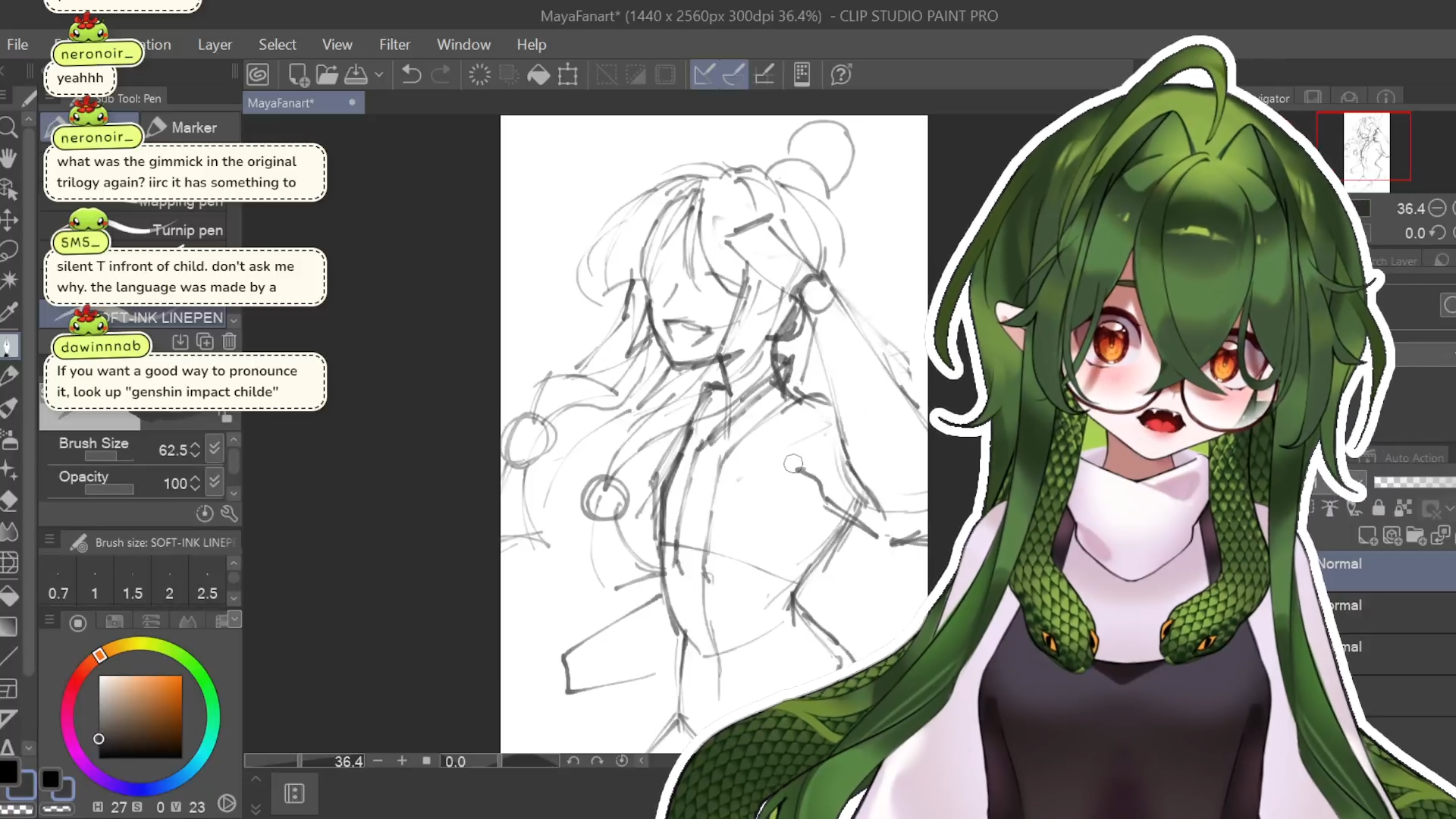Toggle Snap to Special Ruler
The width and height of the screenshot is (1456, 819).
pyautogui.click(x=734, y=74)
